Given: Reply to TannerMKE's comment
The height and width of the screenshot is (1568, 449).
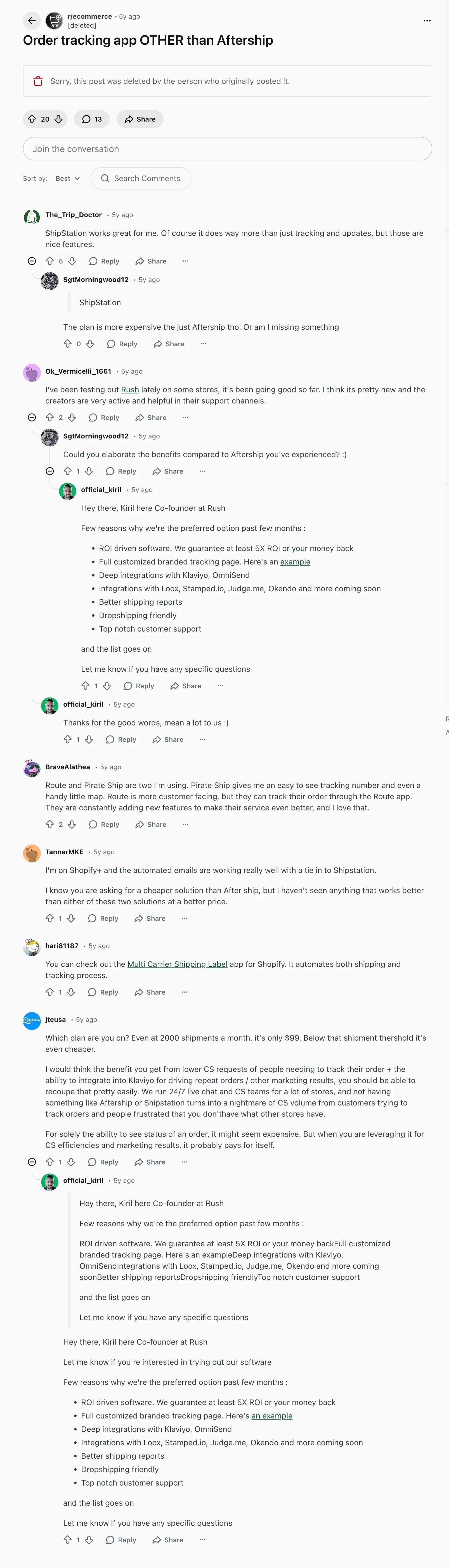Looking at the screenshot, I should (103, 919).
